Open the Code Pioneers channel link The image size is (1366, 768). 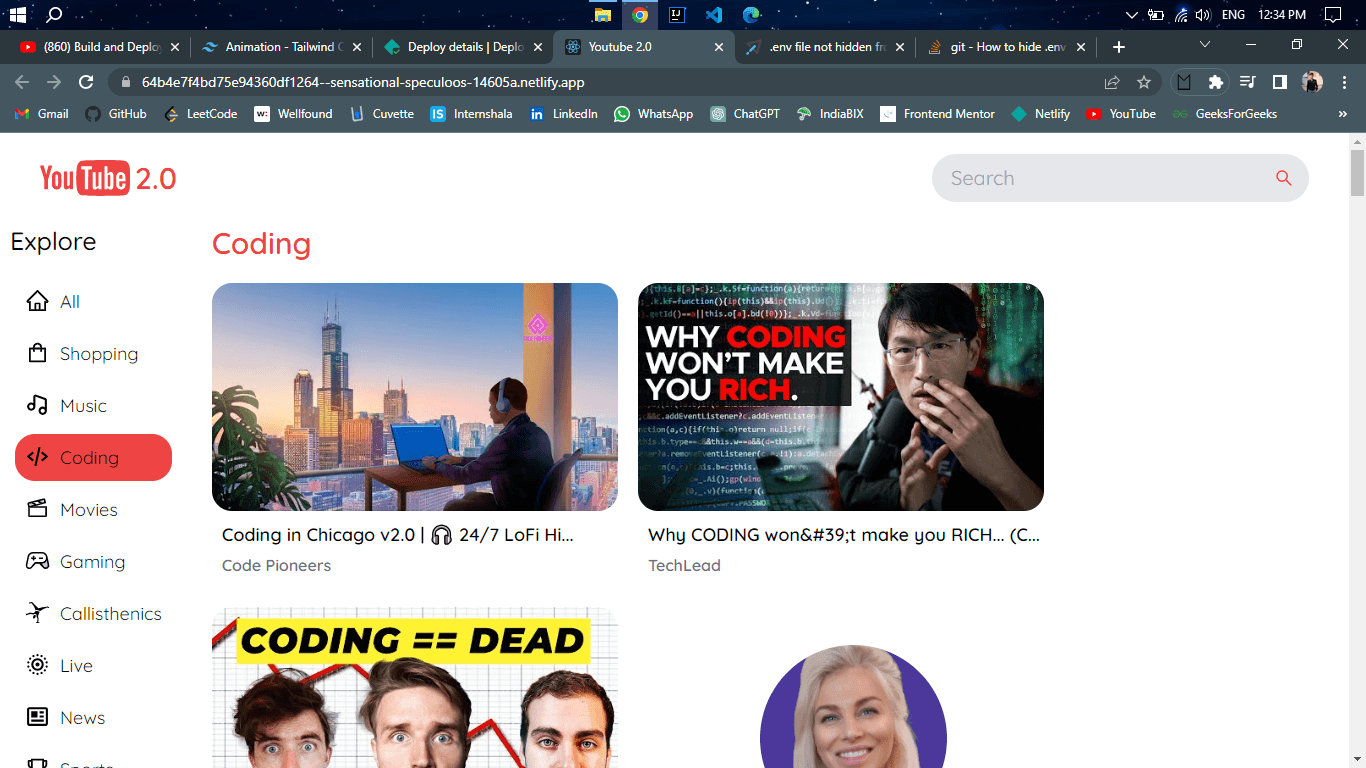pos(276,565)
